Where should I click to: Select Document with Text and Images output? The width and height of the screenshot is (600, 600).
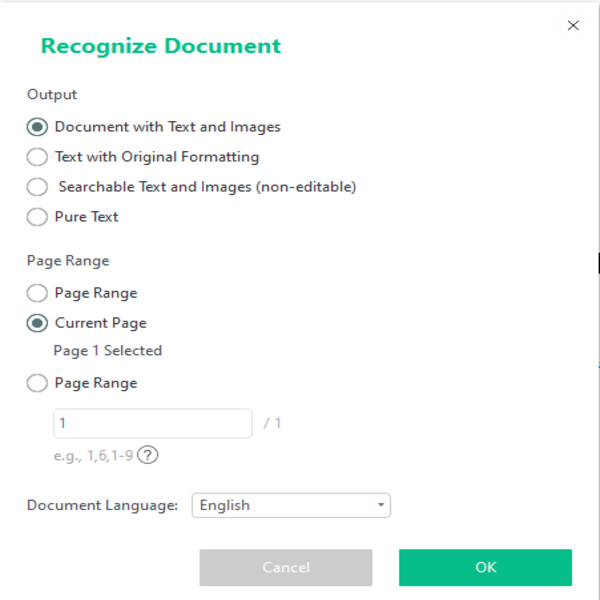[x=37, y=127]
